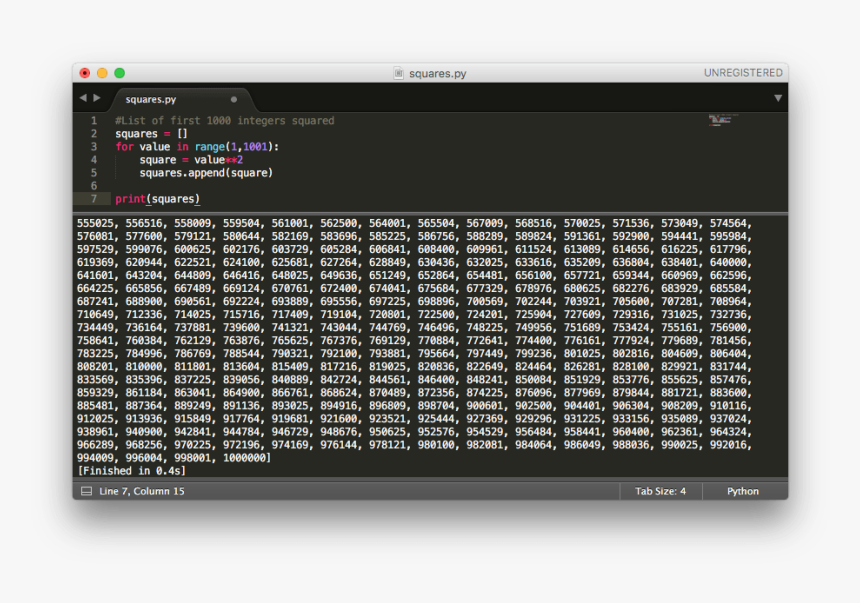Viewport: 860px width, 603px height.
Task: Change syntax via the Python selector
Action: (x=742, y=491)
